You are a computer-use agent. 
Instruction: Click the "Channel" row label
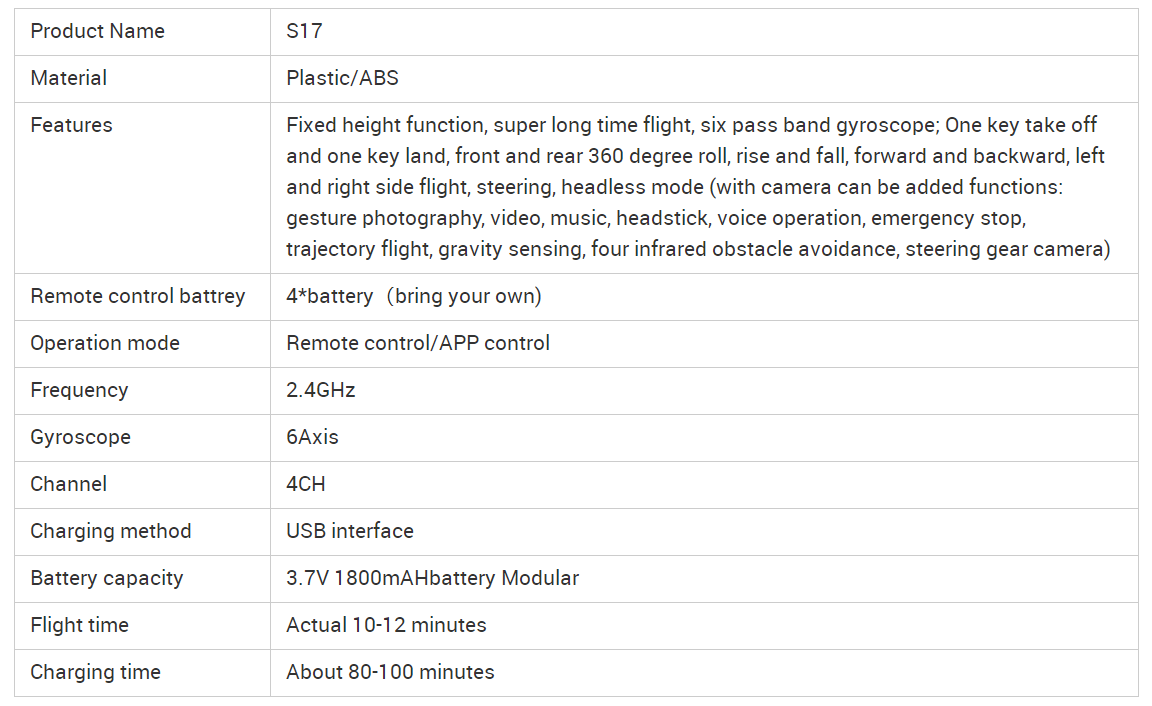68,484
